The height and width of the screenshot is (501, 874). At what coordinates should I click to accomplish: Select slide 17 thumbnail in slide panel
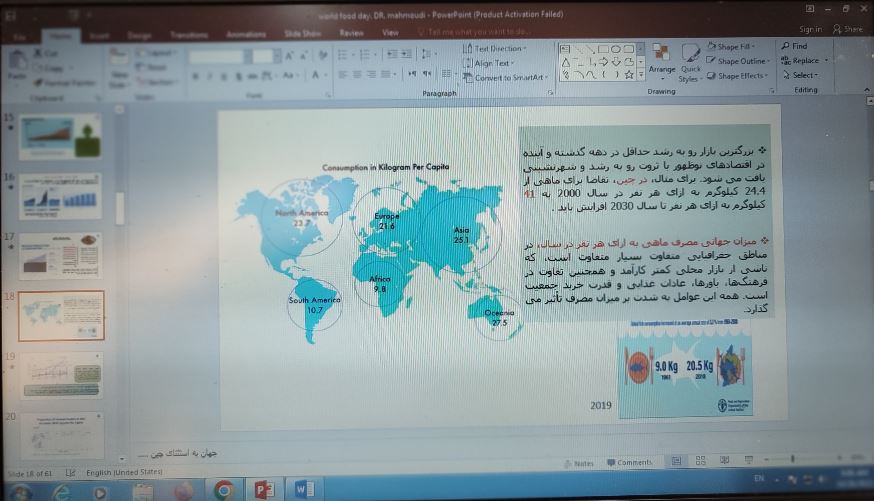pyautogui.click(x=60, y=253)
